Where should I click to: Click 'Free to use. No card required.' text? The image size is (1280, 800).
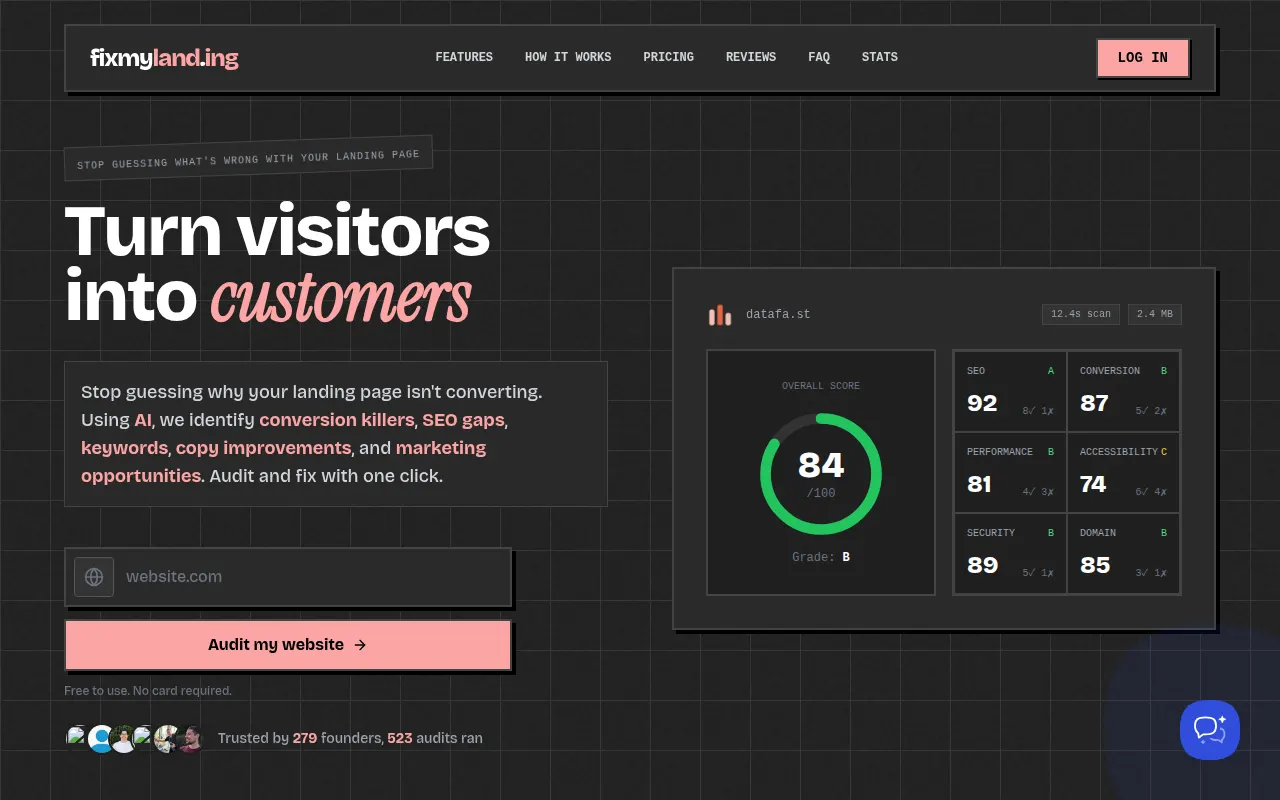[x=148, y=691]
